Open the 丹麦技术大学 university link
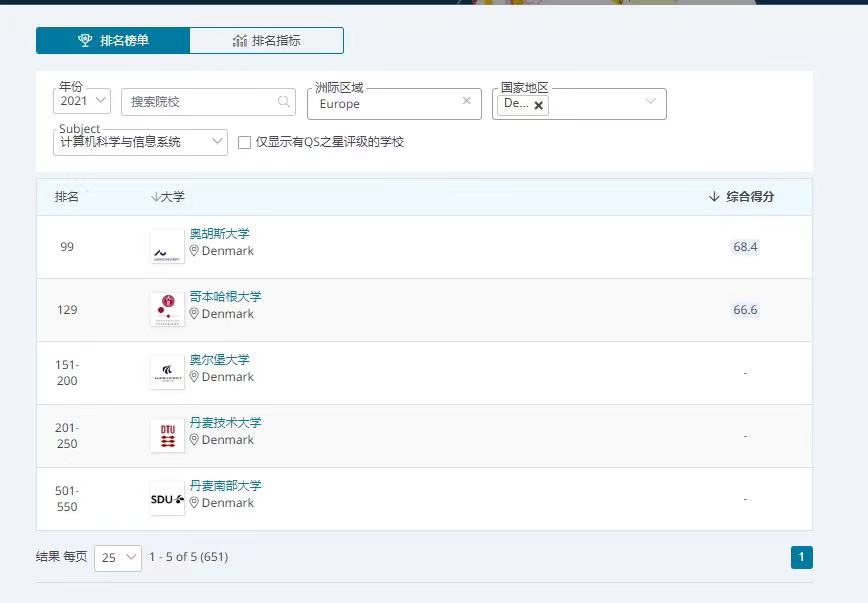The width and height of the screenshot is (868, 603). click(x=225, y=423)
